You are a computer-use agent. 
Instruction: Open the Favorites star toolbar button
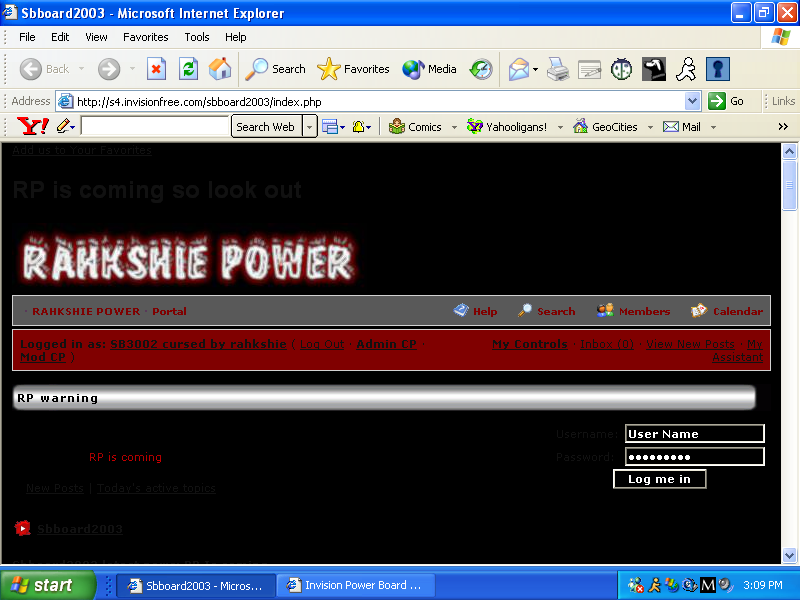click(x=353, y=69)
